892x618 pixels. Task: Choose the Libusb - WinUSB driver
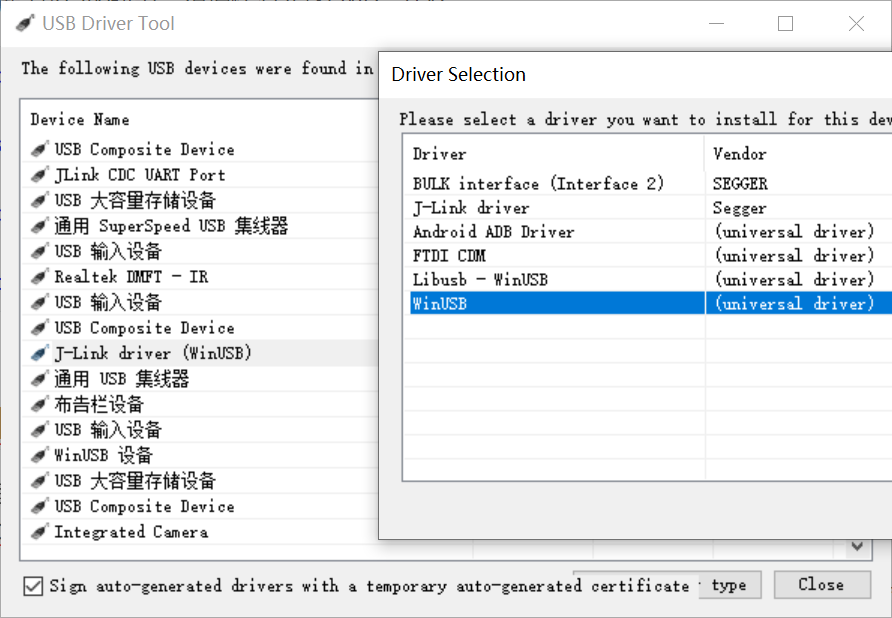click(x=480, y=280)
